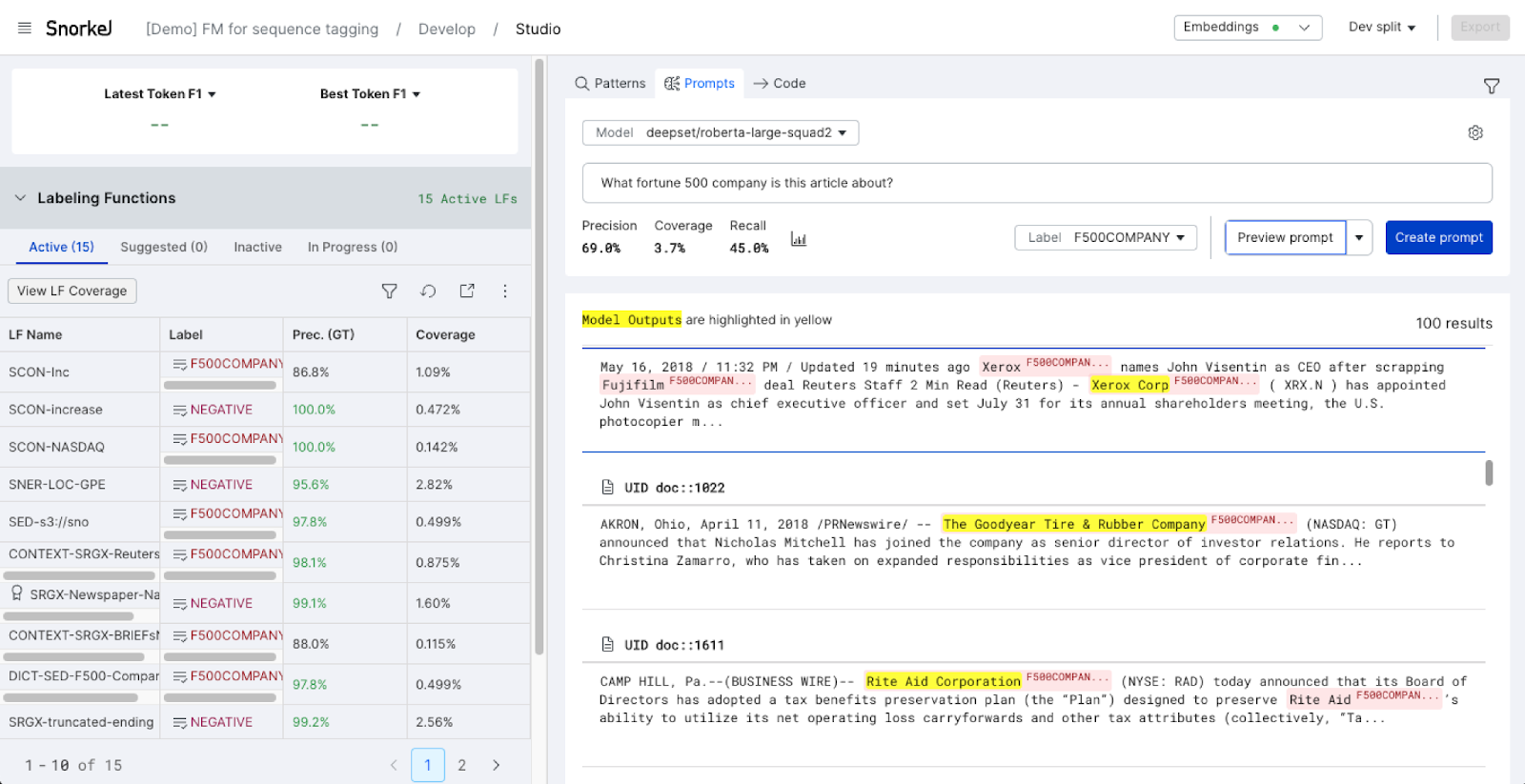Click progress bar under CONTEXT-SRGX-Reuters name

click(x=79, y=575)
